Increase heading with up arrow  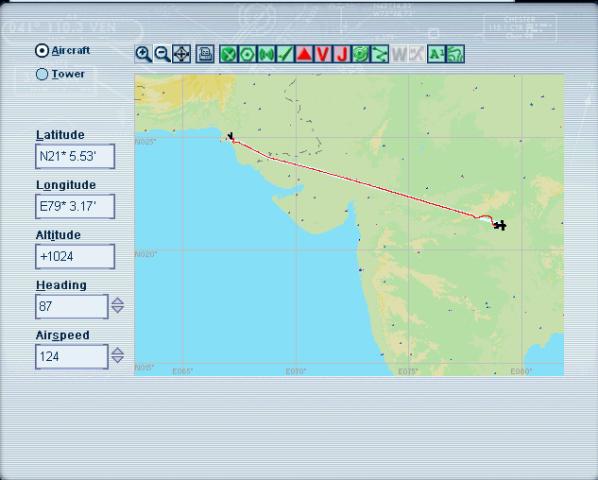[117, 301]
